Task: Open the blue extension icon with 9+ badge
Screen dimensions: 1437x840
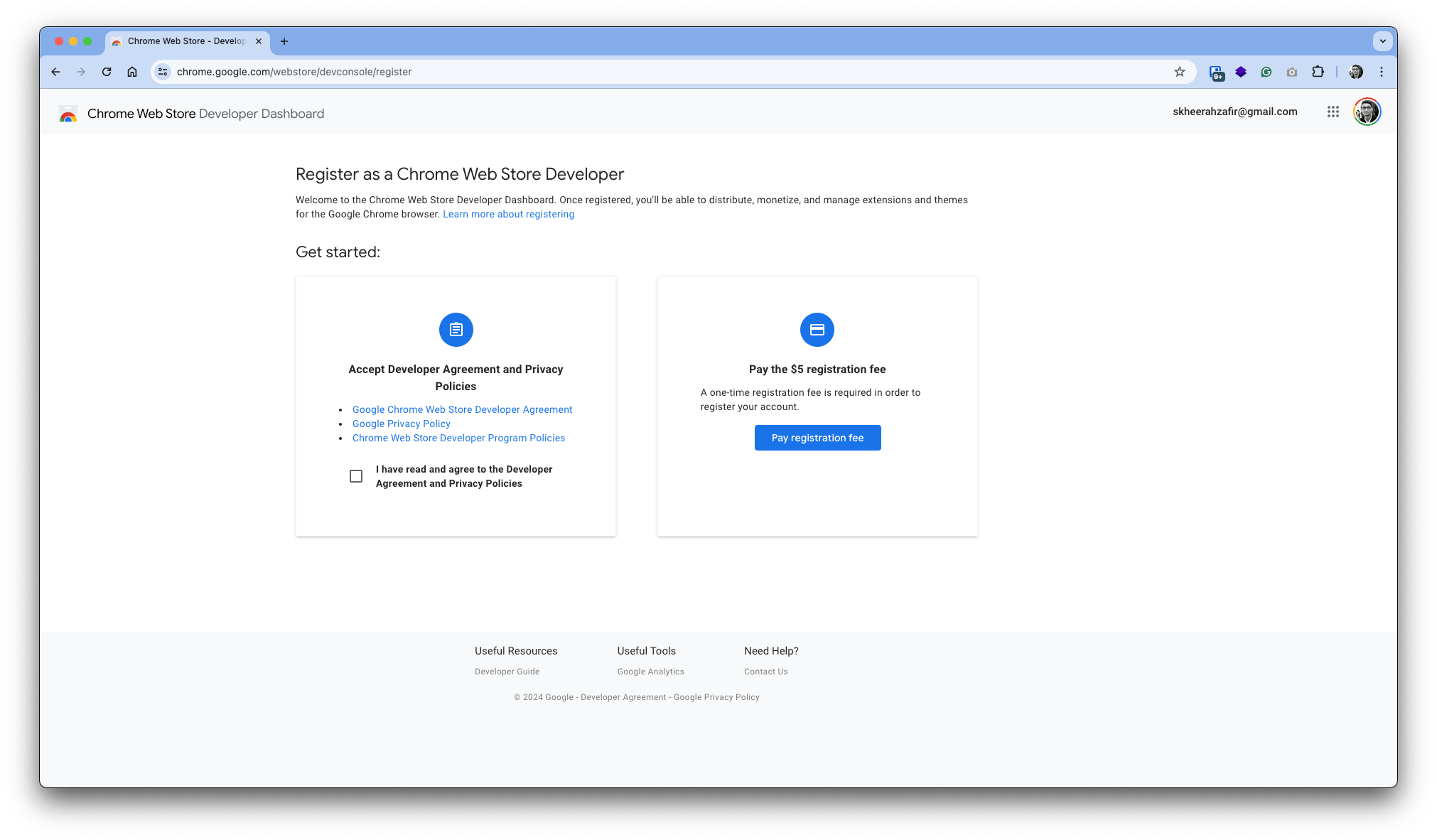Action: click(x=1217, y=72)
